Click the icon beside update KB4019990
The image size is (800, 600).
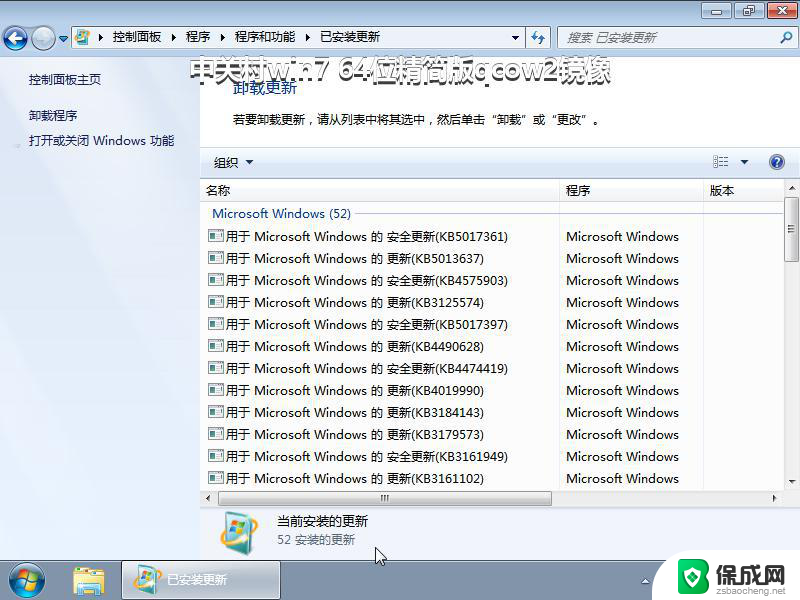point(216,389)
